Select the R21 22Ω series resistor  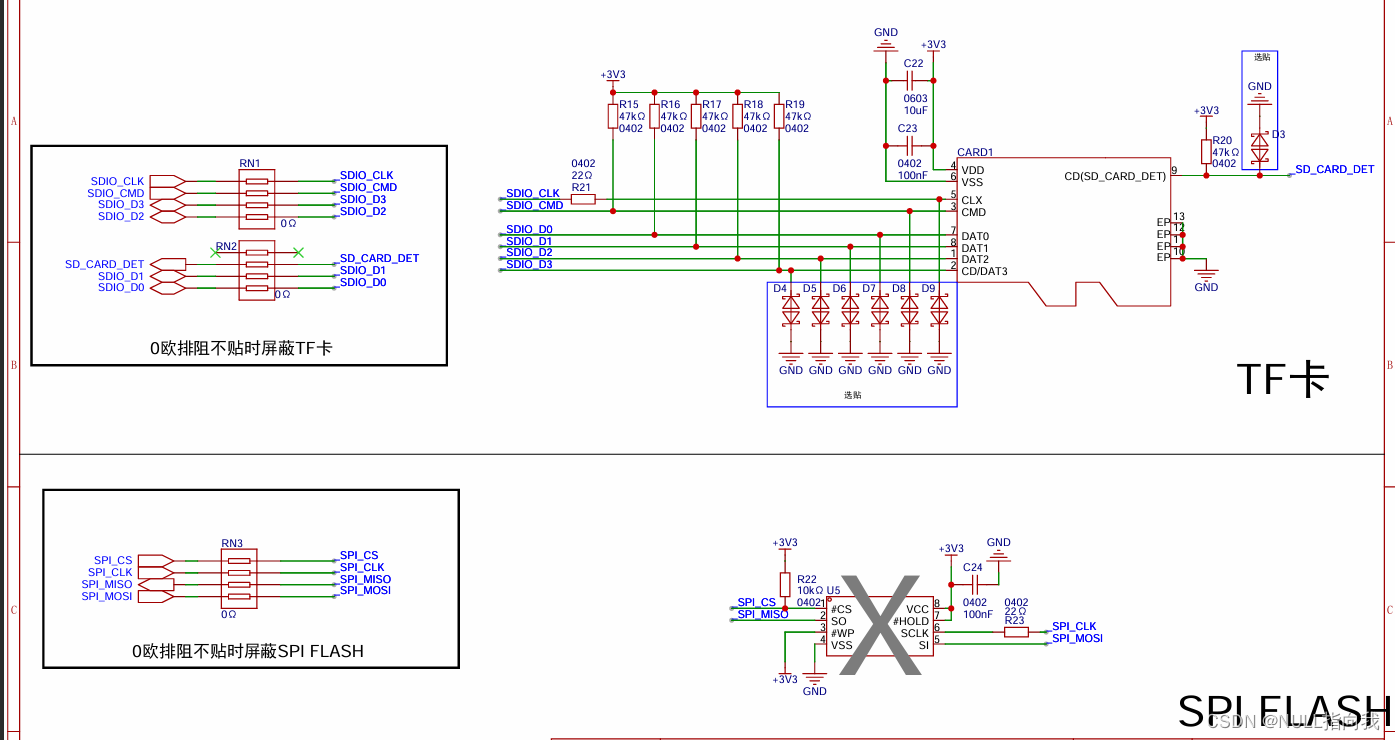click(x=583, y=199)
